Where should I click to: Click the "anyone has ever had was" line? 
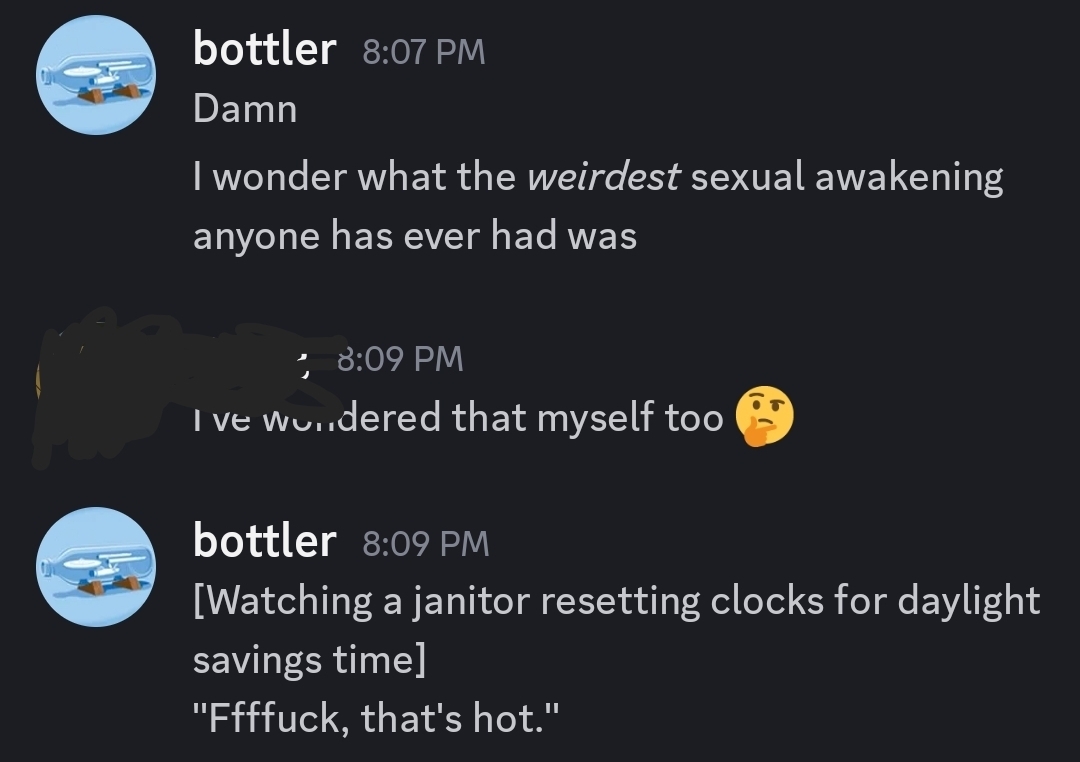point(415,236)
